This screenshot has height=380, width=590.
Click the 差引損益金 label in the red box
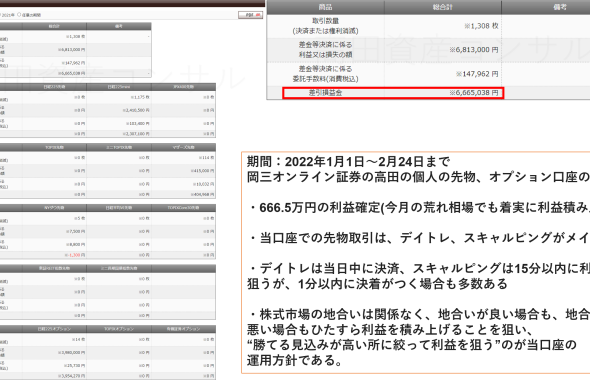[325, 93]
